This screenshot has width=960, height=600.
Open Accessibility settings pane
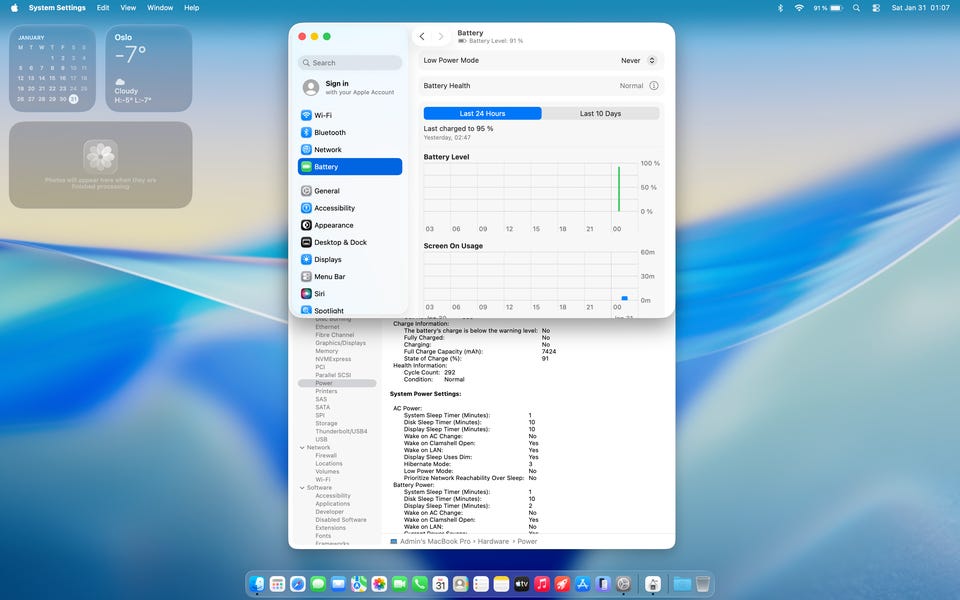[x=334, y=208]
